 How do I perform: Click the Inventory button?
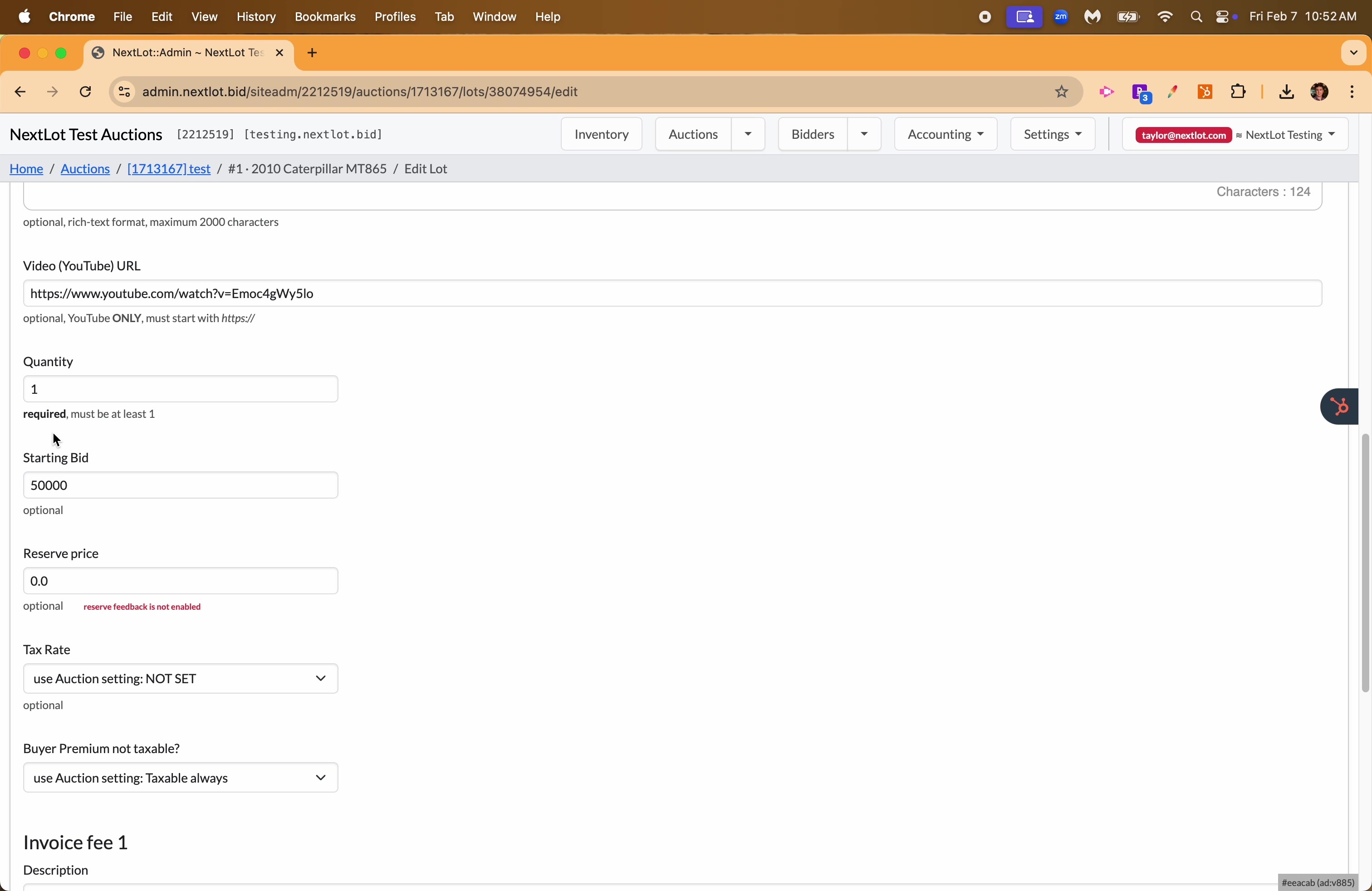pyautogui.click(x=601, y=134)
